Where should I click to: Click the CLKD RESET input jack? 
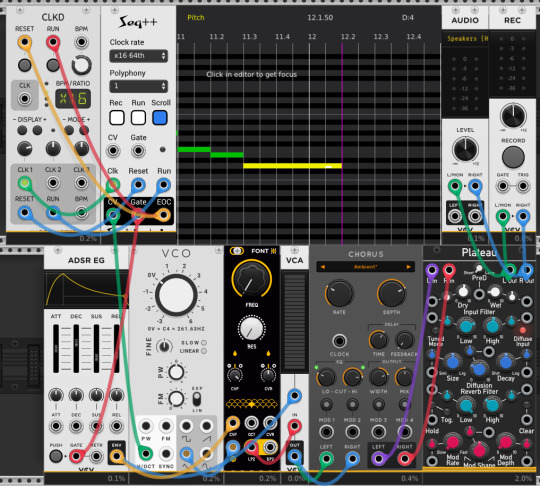(24, 42)
